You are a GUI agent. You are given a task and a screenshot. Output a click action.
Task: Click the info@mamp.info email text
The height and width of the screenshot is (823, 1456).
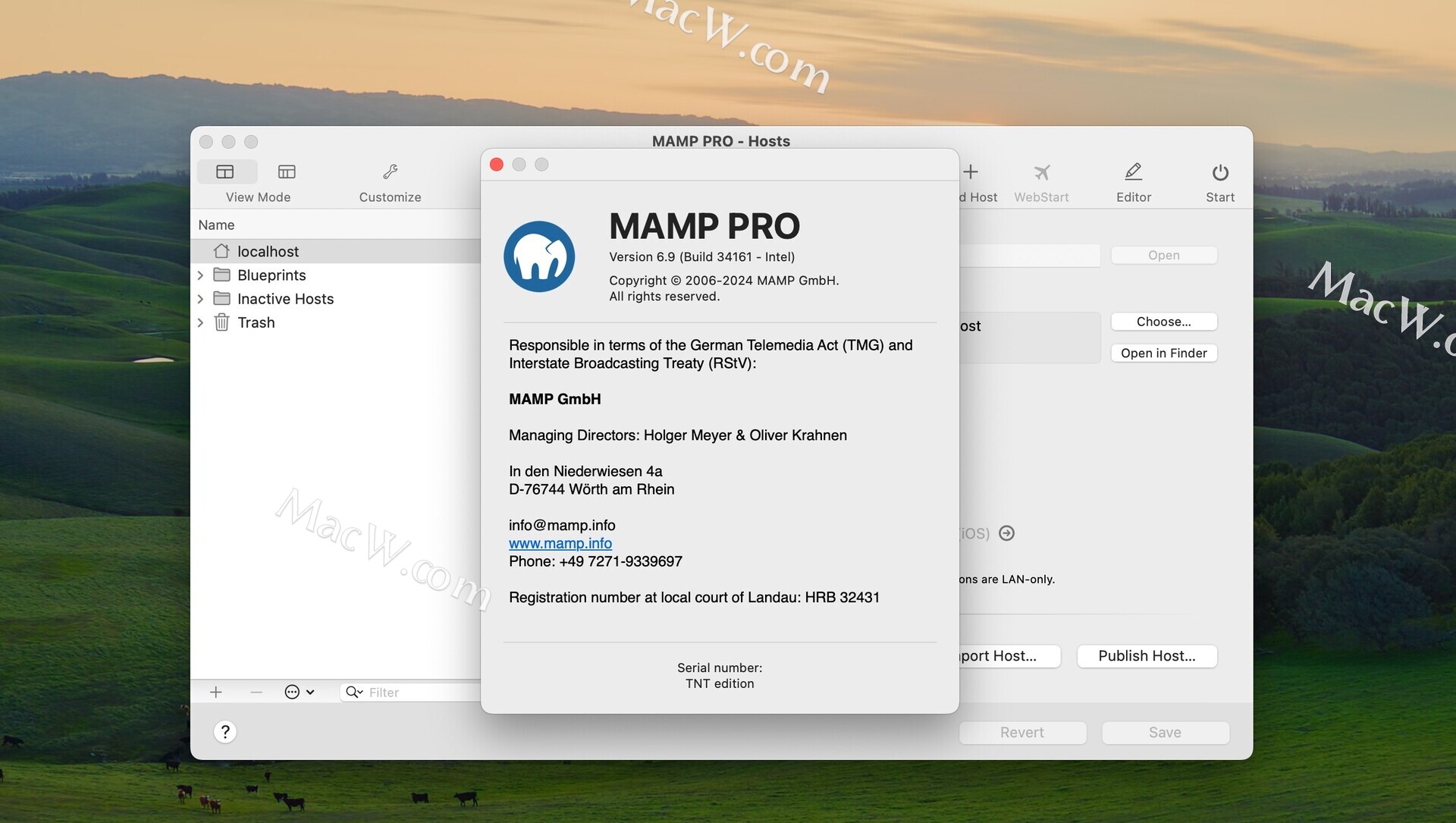tap(562, 525)
